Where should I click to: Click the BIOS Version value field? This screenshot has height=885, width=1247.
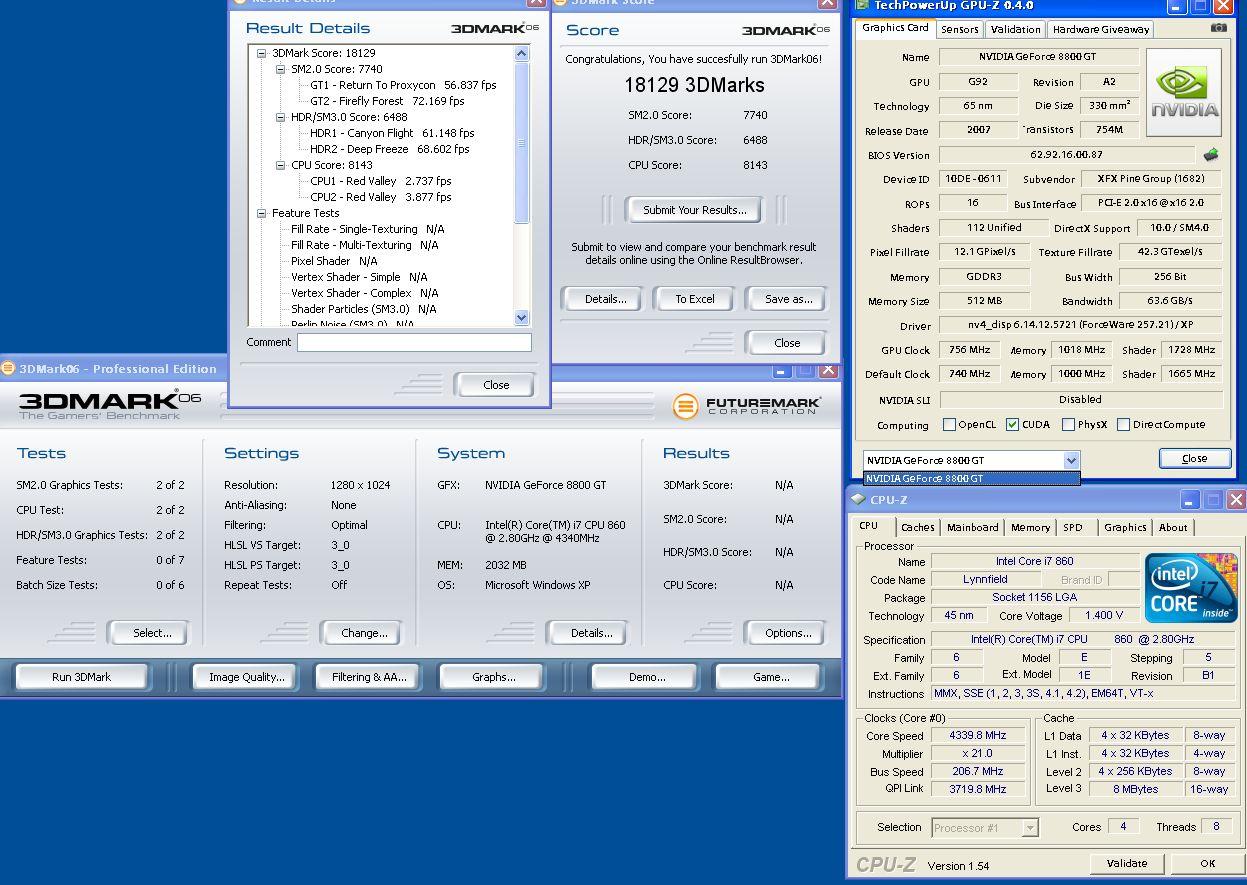(x=1066, y=155)
